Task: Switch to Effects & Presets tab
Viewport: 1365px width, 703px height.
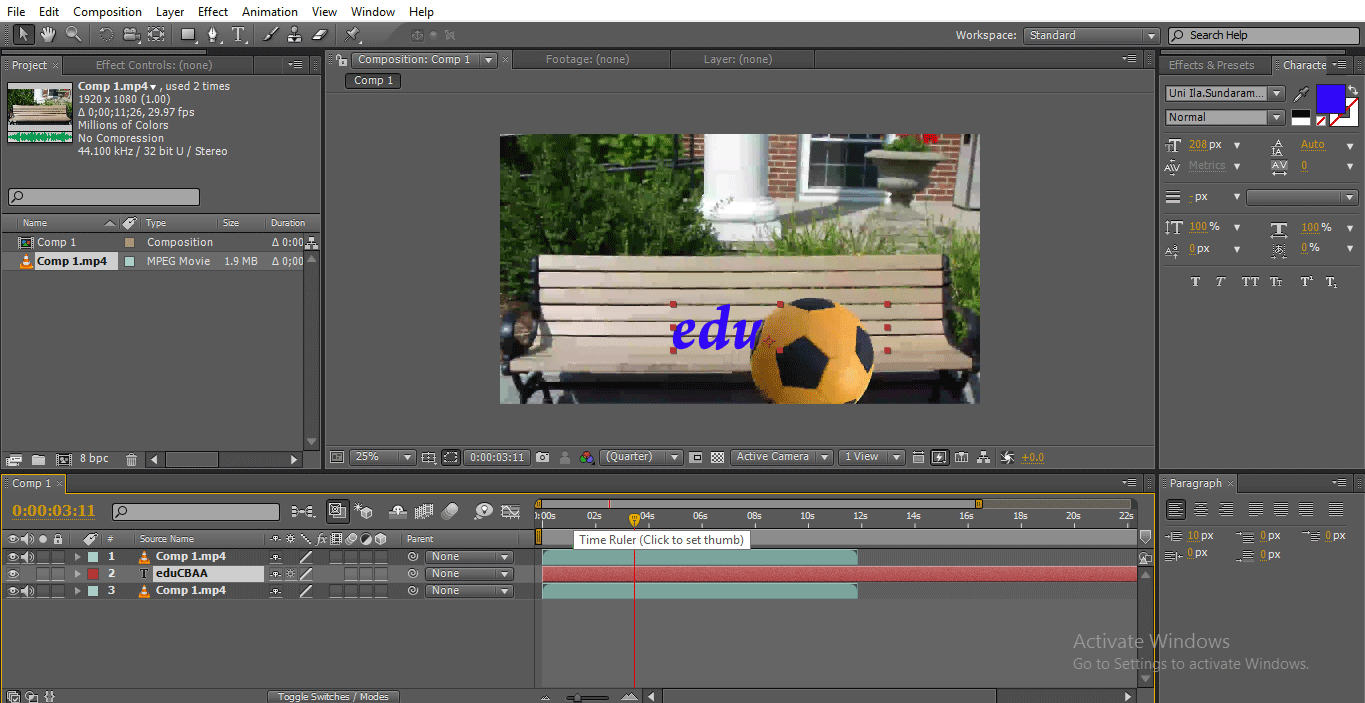Action: [1211, 65]
